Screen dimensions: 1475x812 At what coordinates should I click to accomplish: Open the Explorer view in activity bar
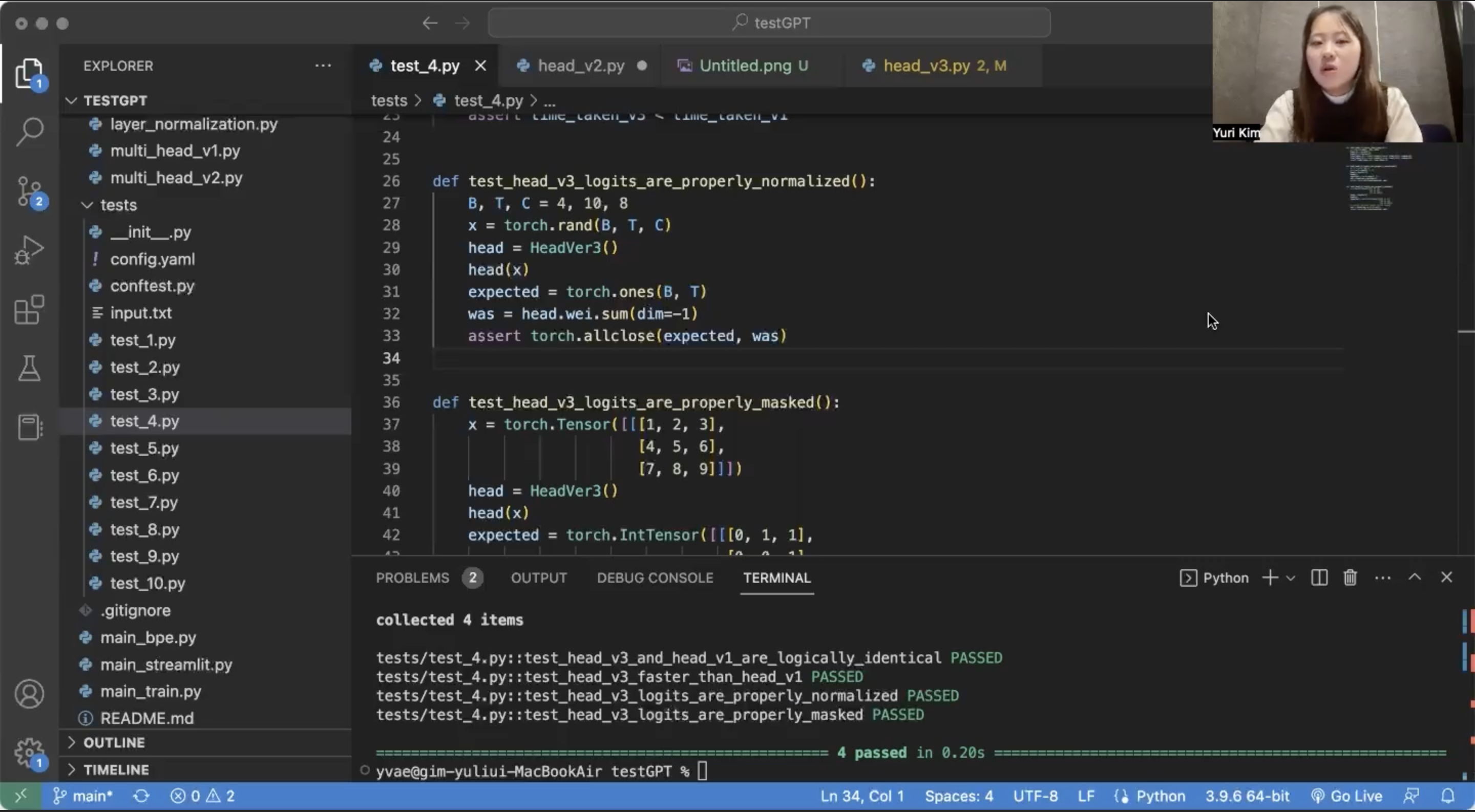pos(29,73)
